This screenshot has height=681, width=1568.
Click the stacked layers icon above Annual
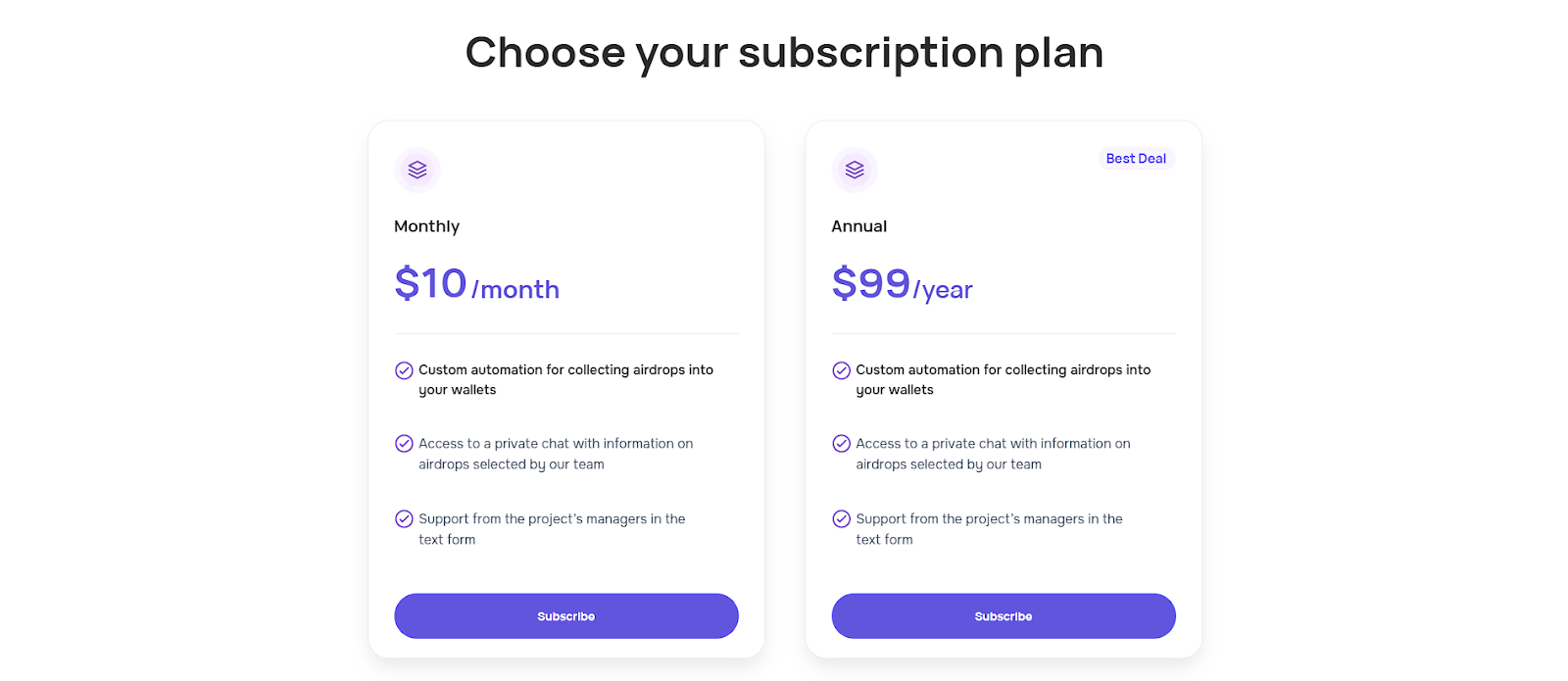coord(855,170)
